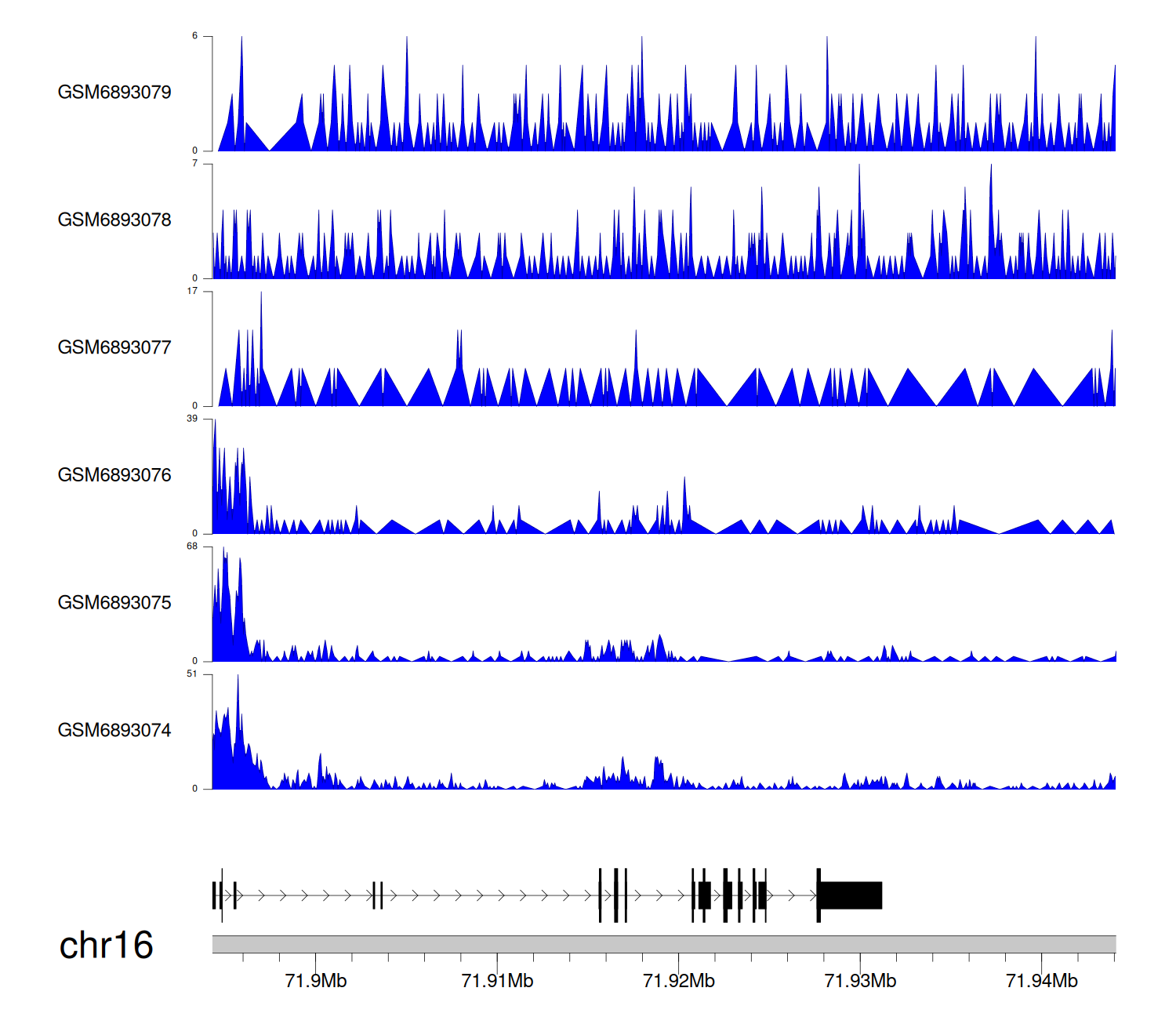
Task: Click the GSM6893079 track label
Action: tap(114, 93)
